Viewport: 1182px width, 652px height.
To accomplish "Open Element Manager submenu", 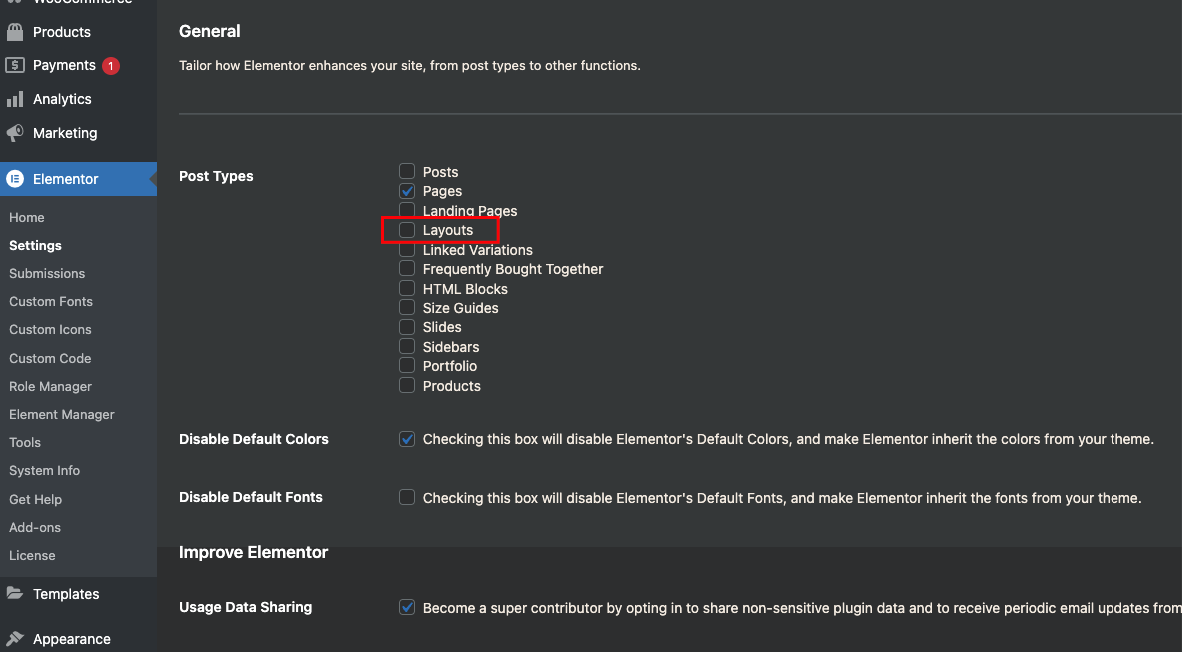I will (x=62, y=415).
